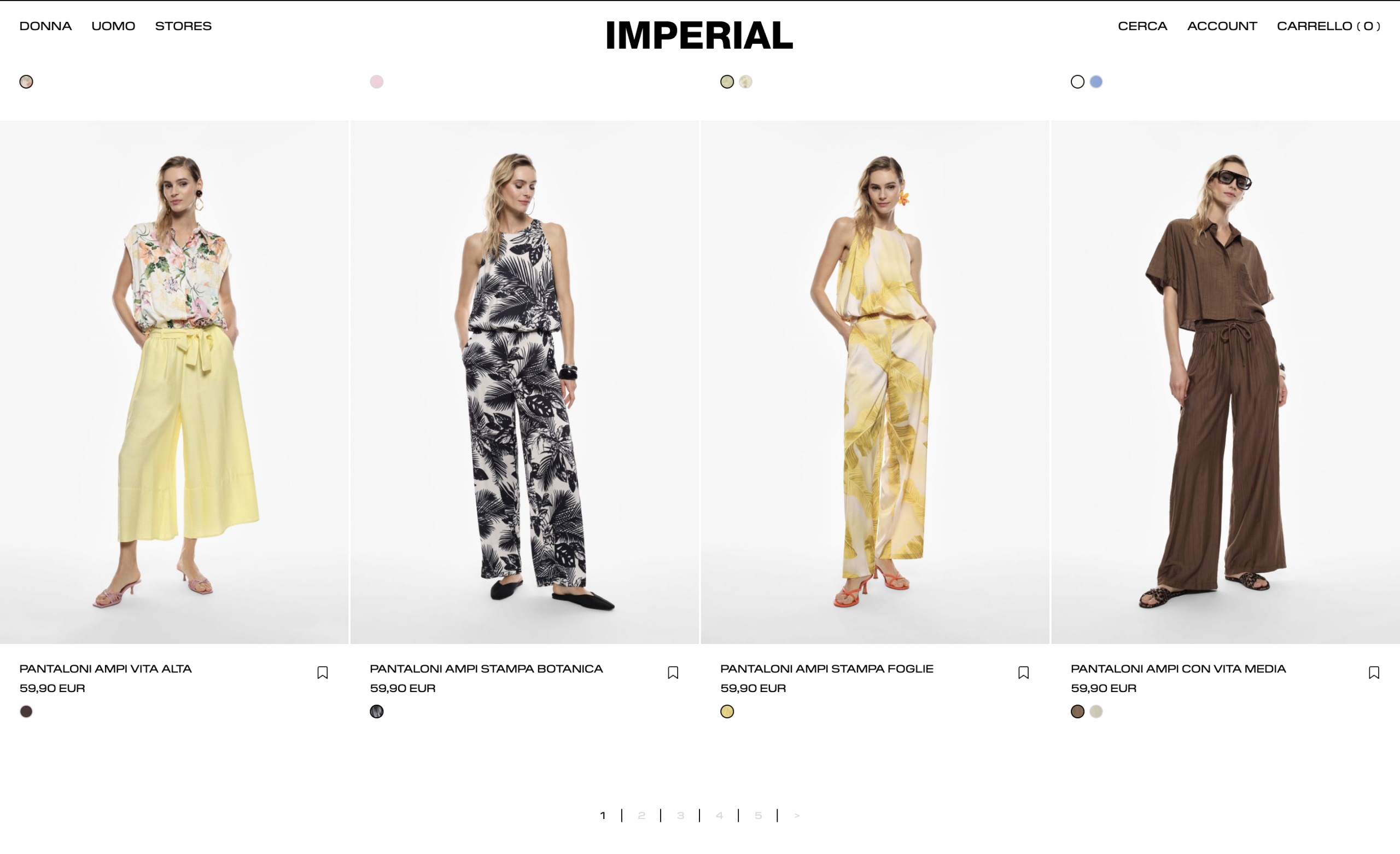The width and height of the screenshot is (1400, 854).
Task: Bookmark Pantaloni Ampi Con Vita Media
Action: tap(1374, 672)
